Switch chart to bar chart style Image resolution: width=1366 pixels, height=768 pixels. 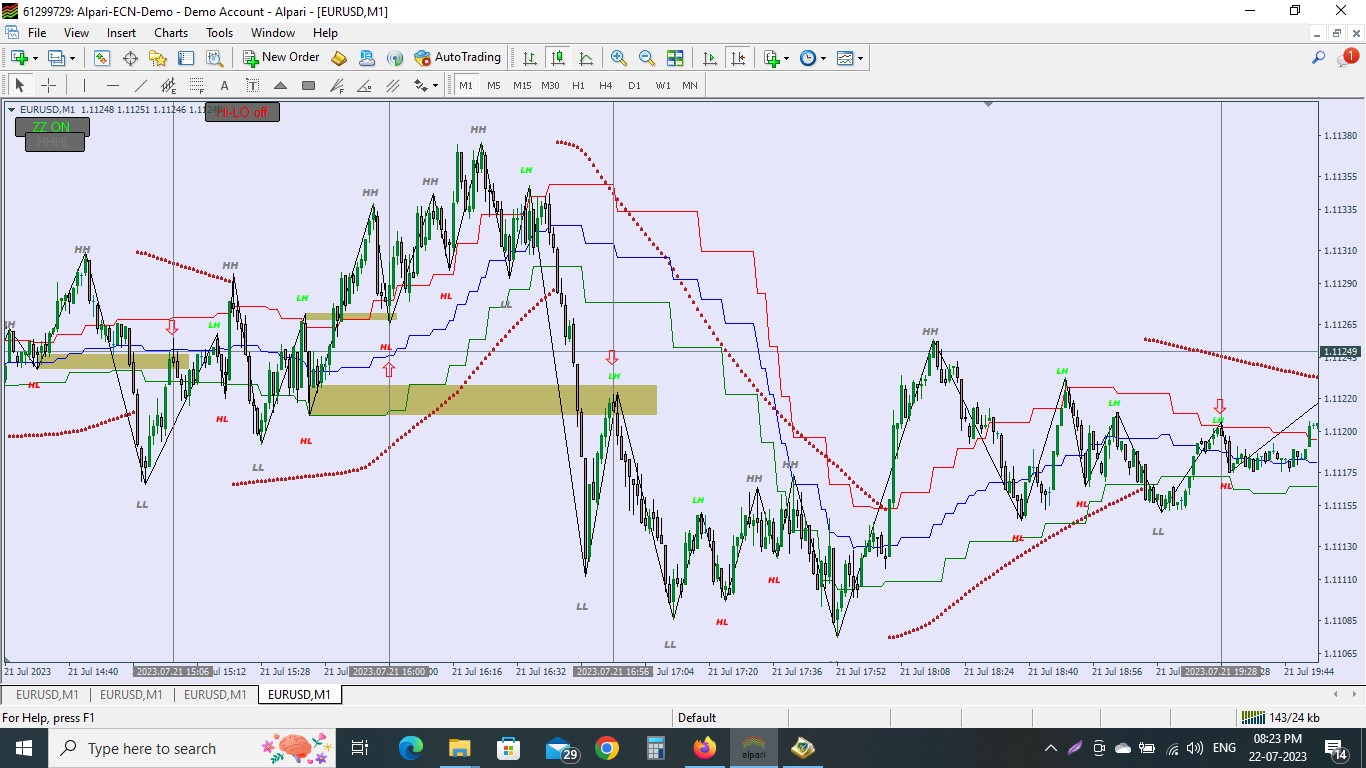point(529,58)
